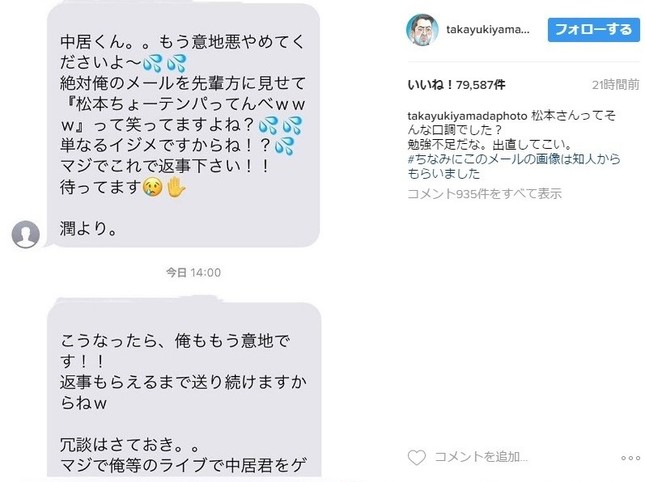Image resolution: width=645 pixels, height=482 pixels.
Task: Expand コメント935件をすべて表示 comments
Action: click(x=484, y=193)
